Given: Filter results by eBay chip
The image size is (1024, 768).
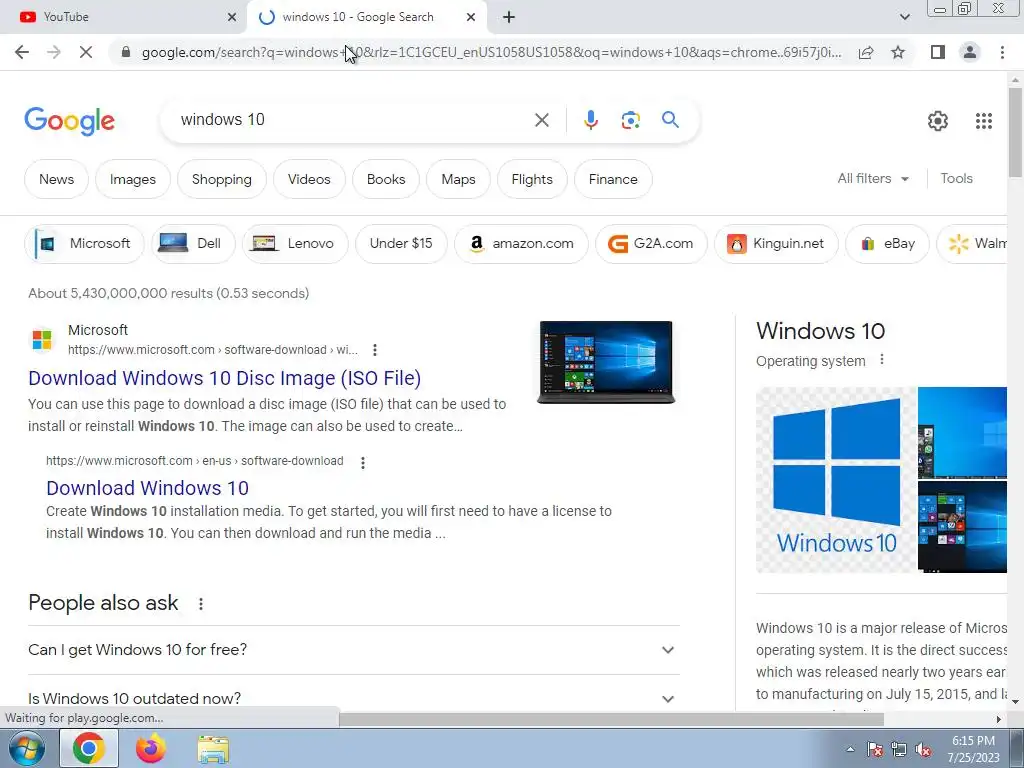Looking at the screenshot, I should [x=887, y=244].
